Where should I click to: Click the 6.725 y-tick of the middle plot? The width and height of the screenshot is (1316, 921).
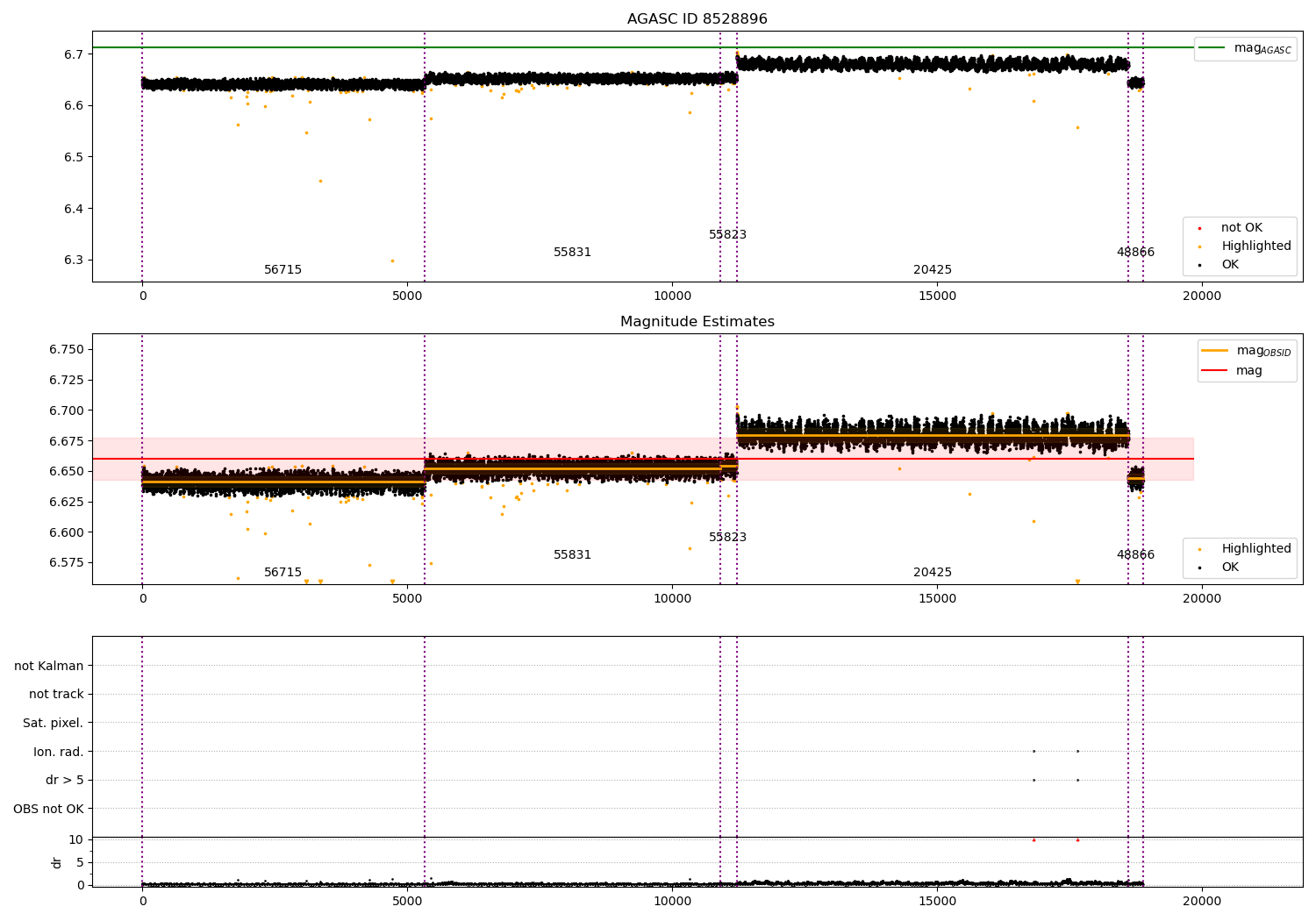(x=67, y=381)
